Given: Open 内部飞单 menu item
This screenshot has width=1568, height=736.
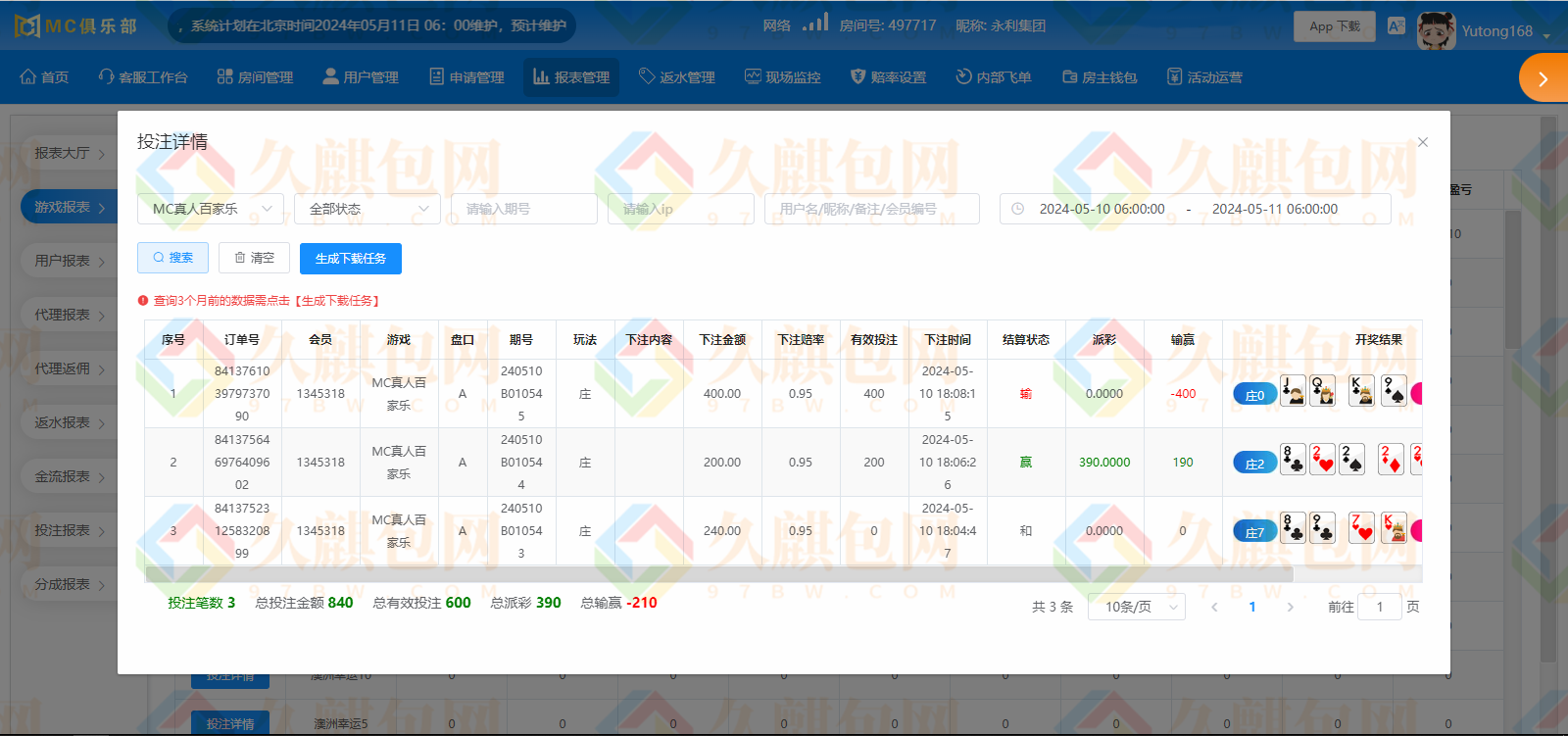Looking at the screenshot, I should tap(994, 77).
